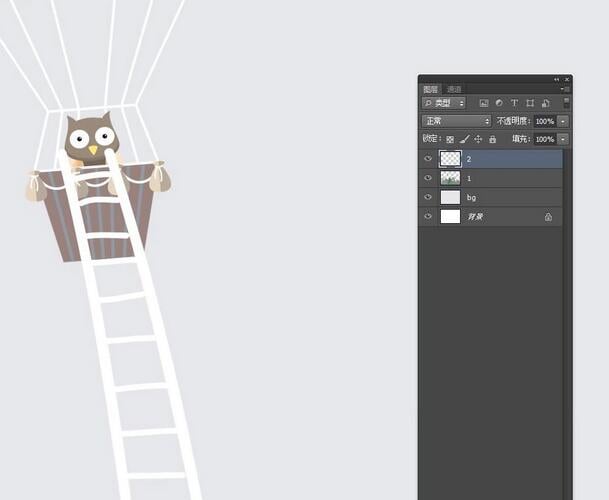Lock image pixels brush icon
The height and width of the screenshot is (500, 609).
tap(464, 139)
